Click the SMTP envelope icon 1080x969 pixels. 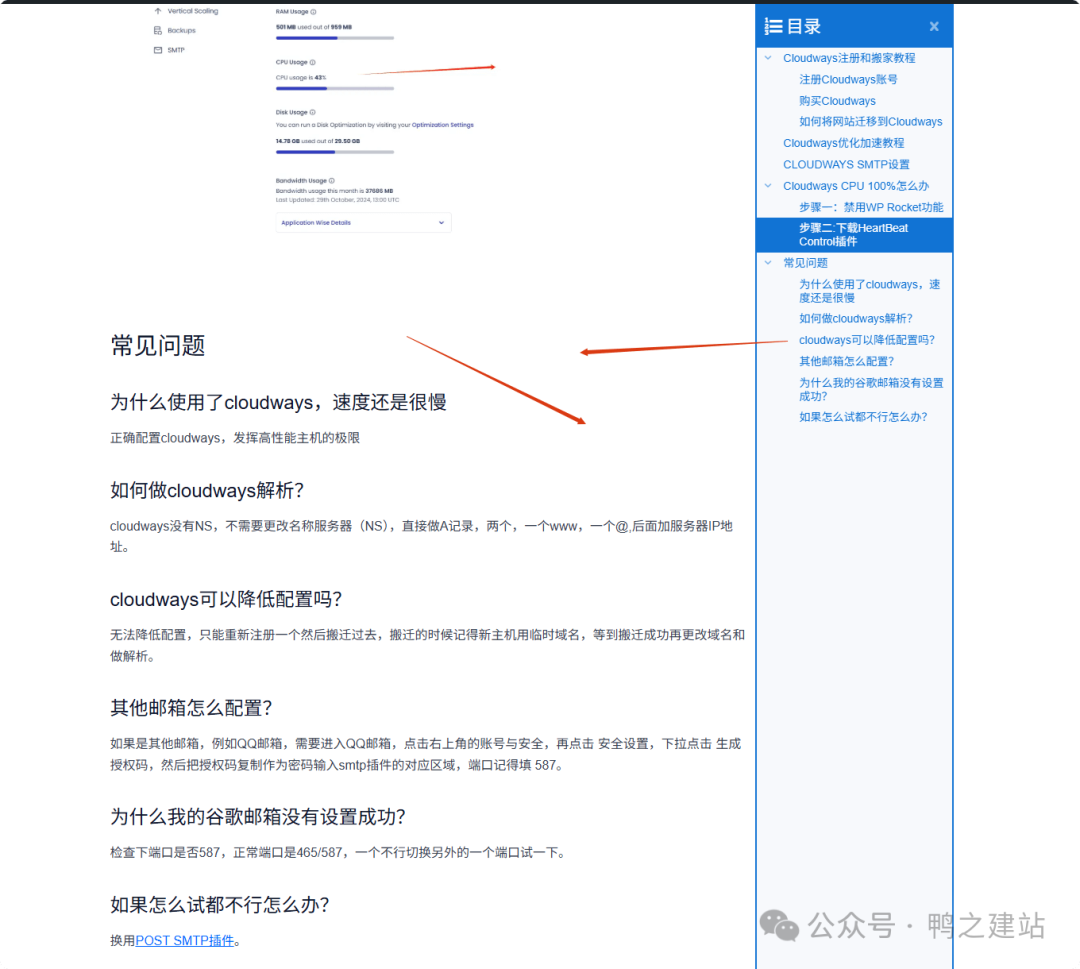point(158,50)
